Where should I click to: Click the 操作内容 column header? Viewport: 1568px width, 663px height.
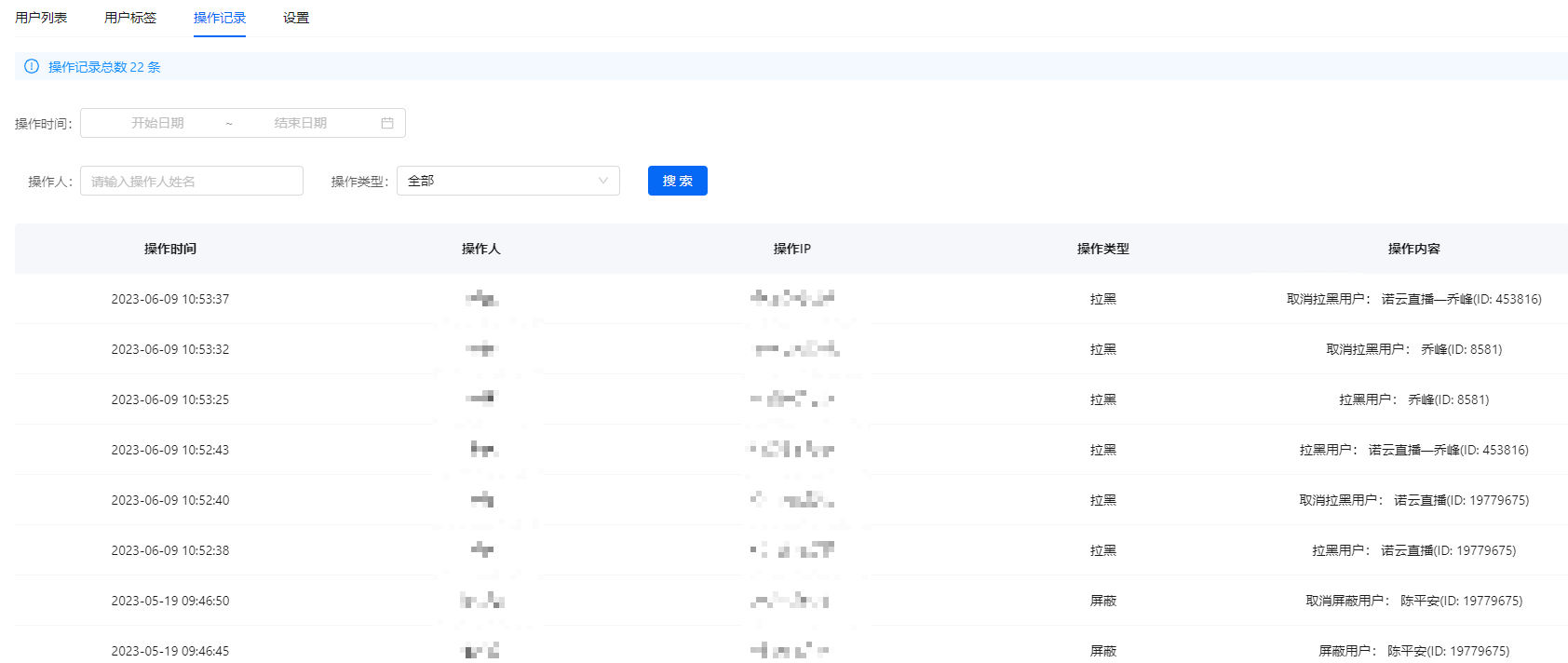pos(1413,249)
